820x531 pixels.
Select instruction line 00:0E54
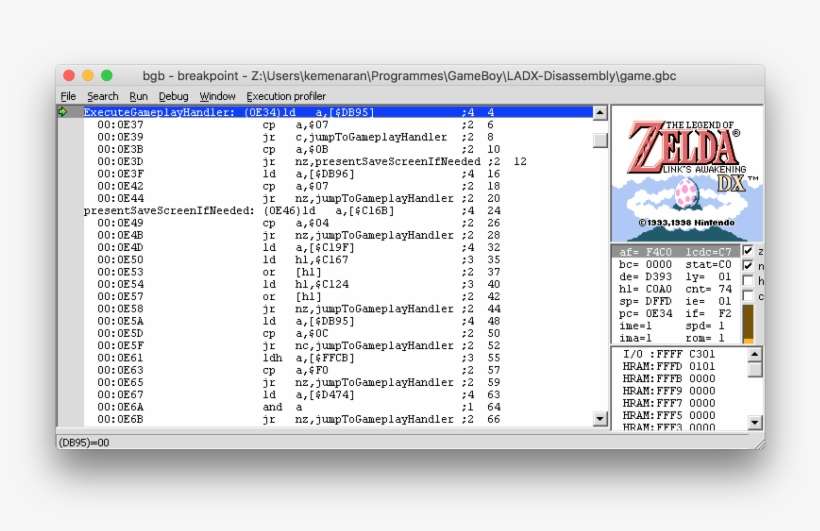click(338, 284)
